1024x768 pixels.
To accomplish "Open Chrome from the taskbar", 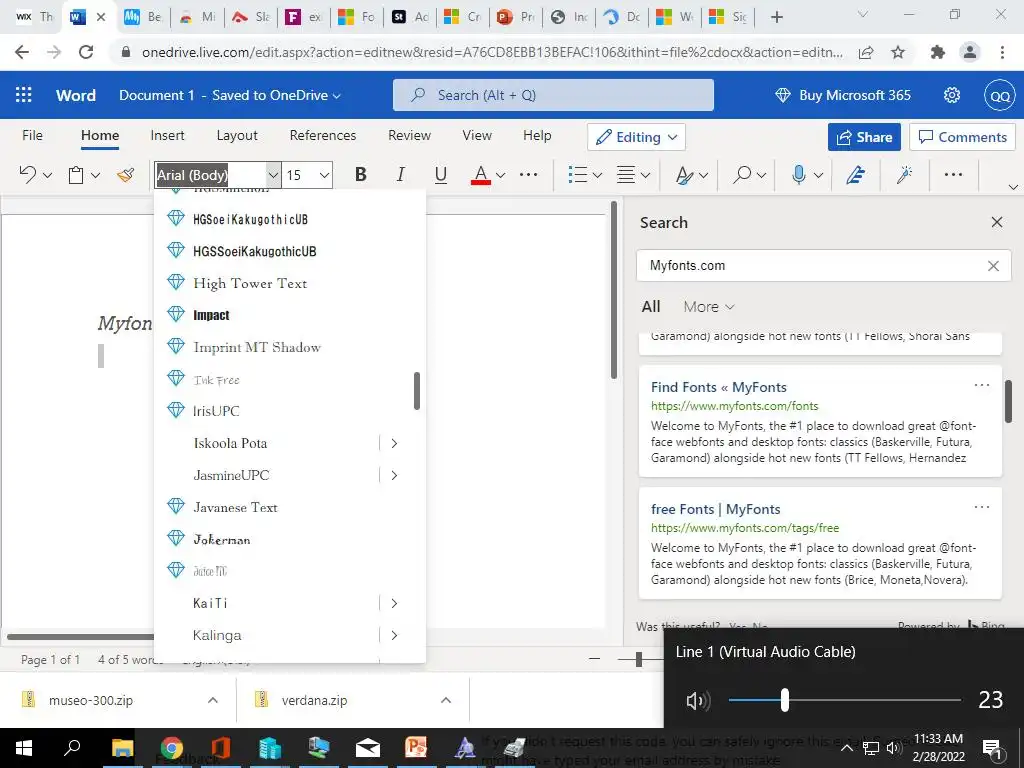I will pos(171,748).
